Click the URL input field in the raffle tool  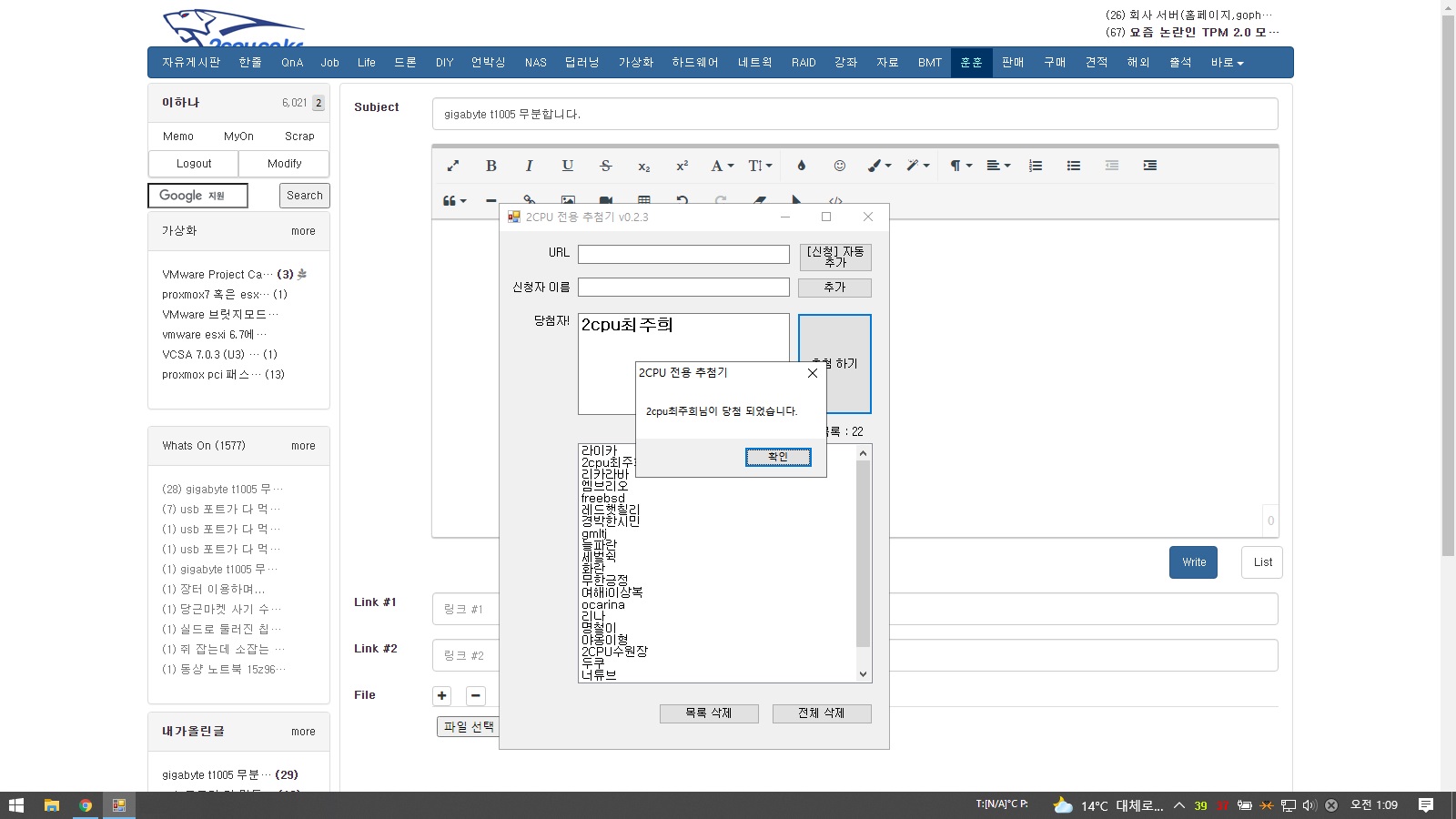pos(683,254)
